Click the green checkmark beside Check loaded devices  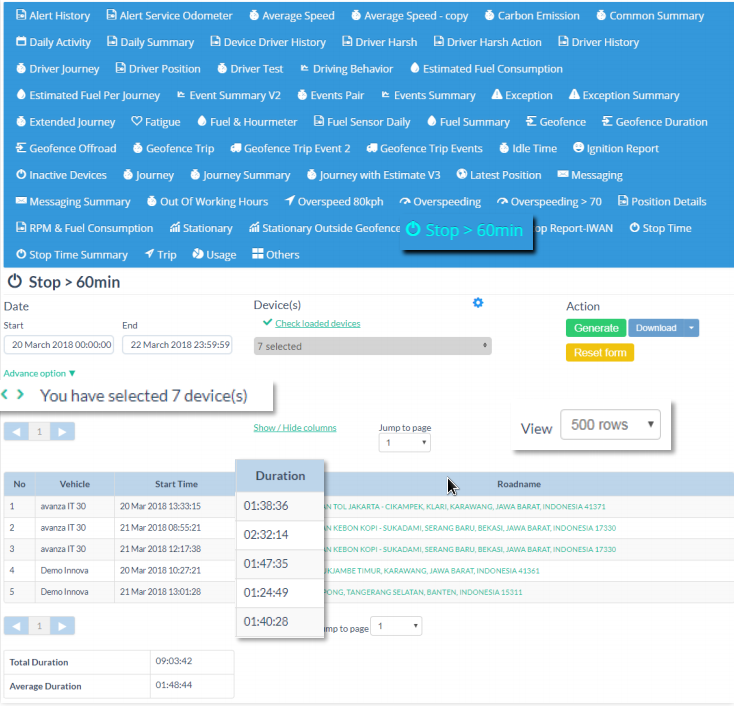point(267,323)
